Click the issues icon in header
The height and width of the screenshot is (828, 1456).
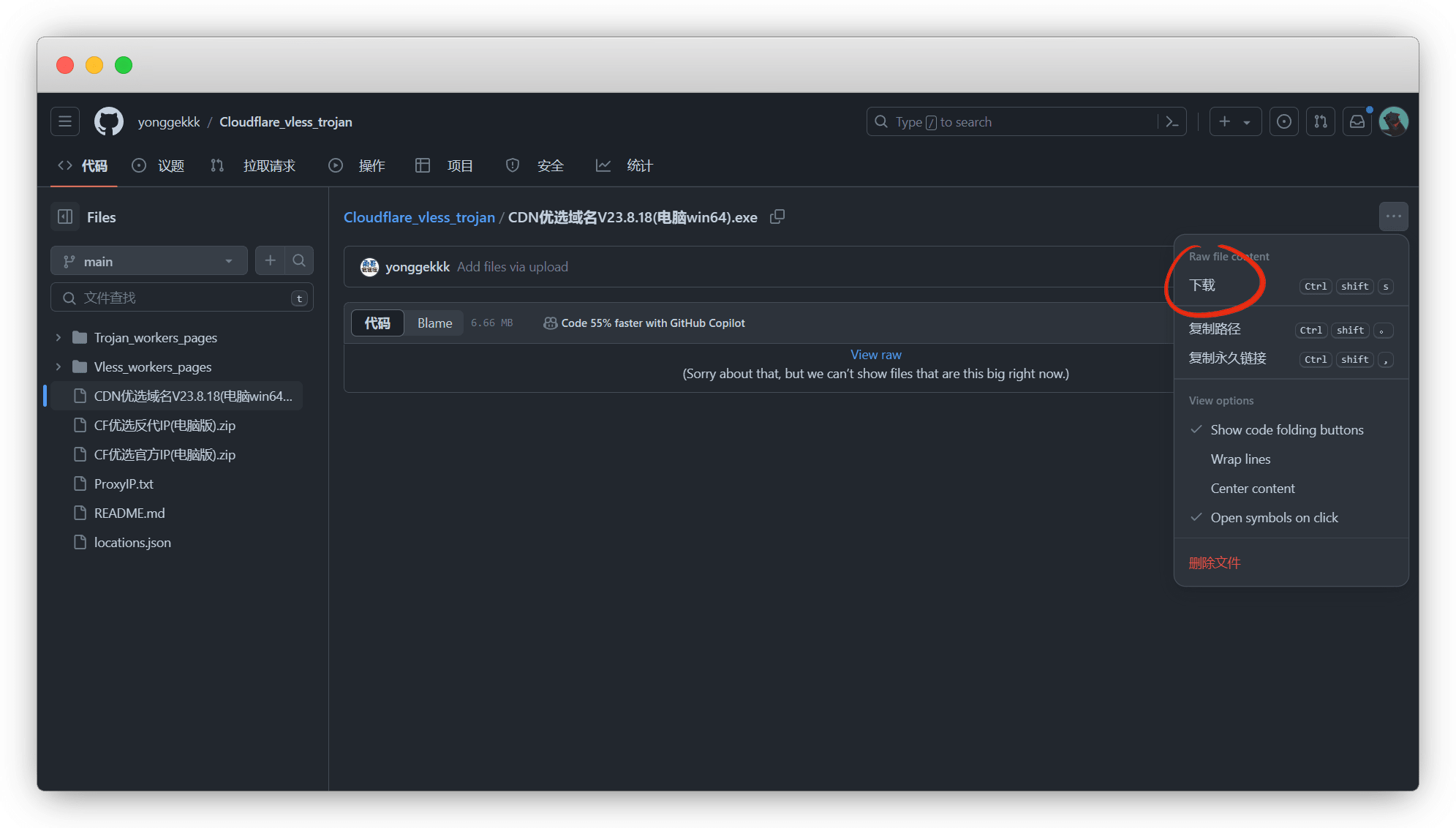[1283, 122]
